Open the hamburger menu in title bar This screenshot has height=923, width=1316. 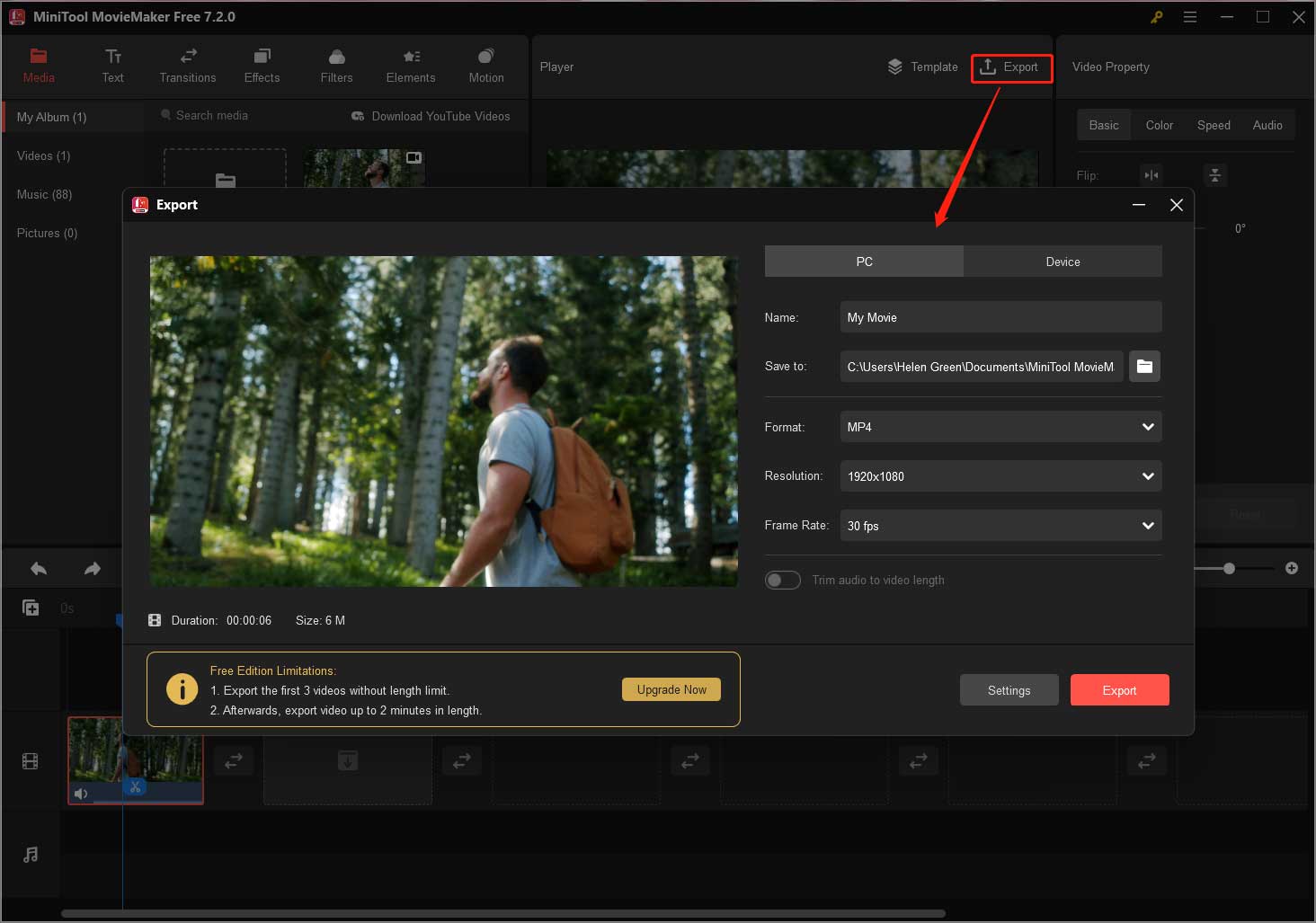pyautogui.click(x=1190, y=17)
